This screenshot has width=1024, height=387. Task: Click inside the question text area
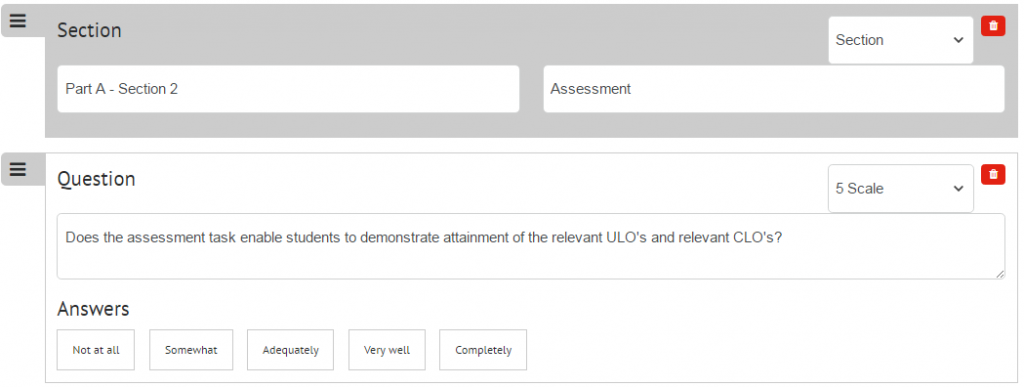(531, 246)
